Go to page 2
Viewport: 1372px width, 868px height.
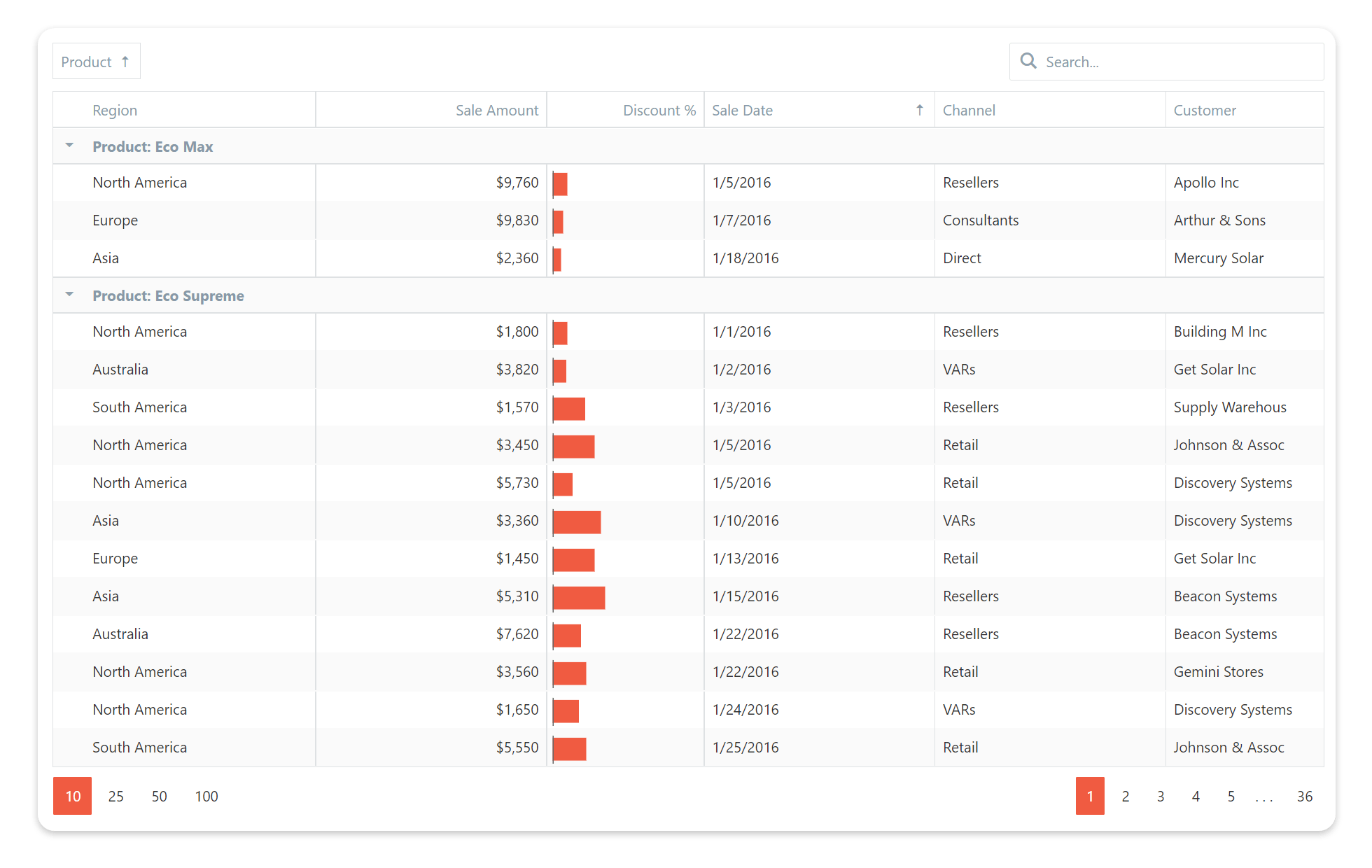[x=1126, y=796]
